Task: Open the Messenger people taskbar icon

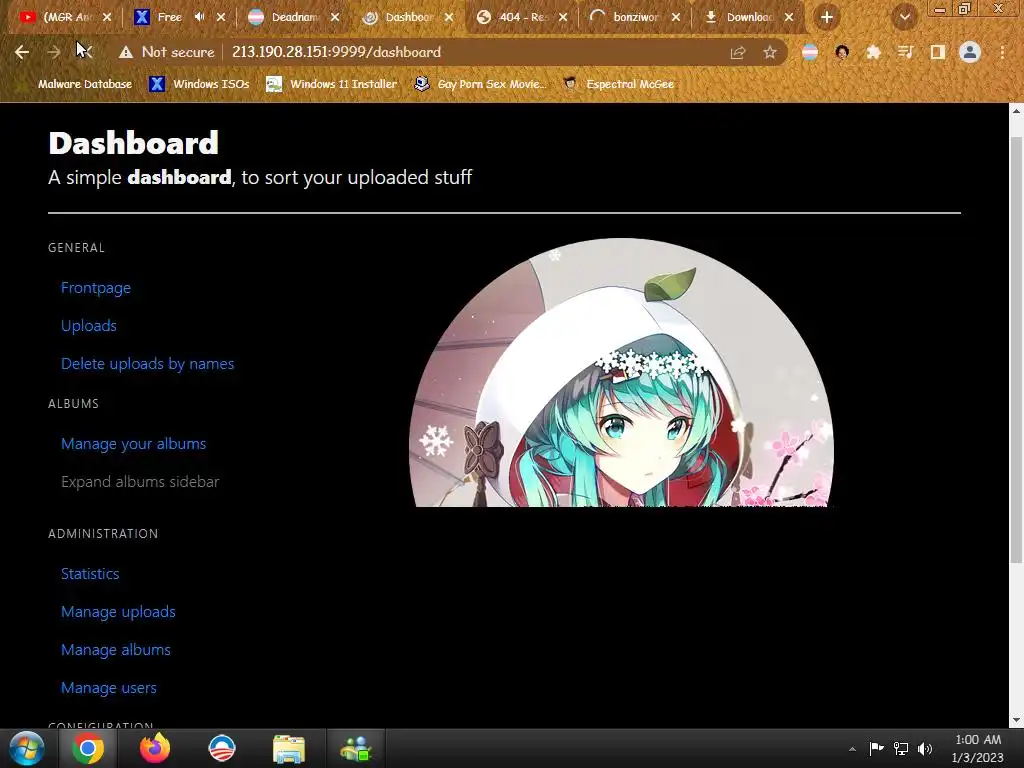Action: pyautogui.click(x=356, y=749)
